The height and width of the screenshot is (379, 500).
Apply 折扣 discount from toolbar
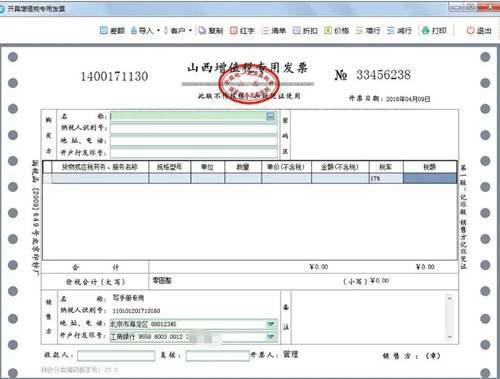pos(305,31)
